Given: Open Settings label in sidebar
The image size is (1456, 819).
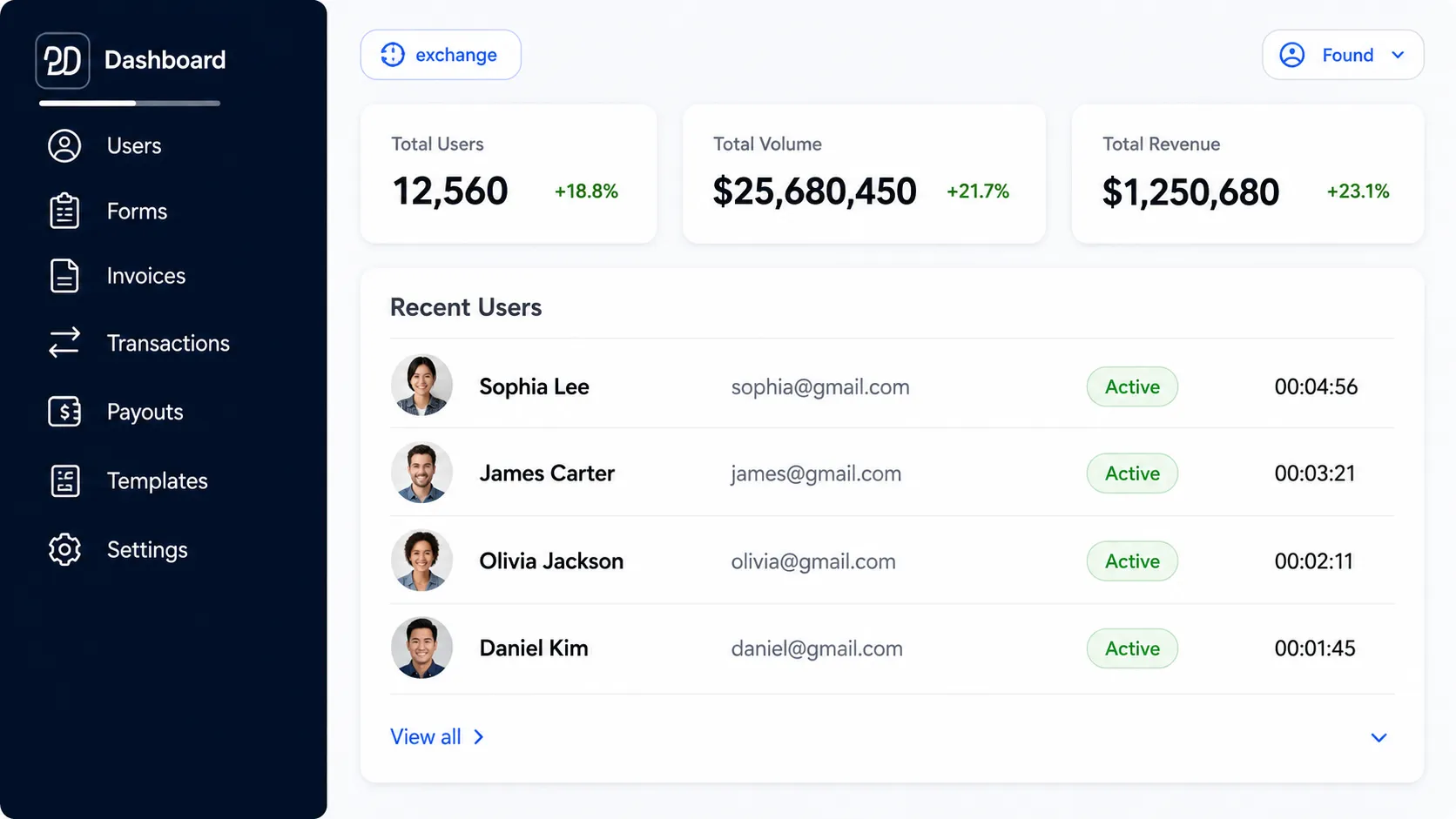Looking at the screenshot, I should click(x=147, y=550).
